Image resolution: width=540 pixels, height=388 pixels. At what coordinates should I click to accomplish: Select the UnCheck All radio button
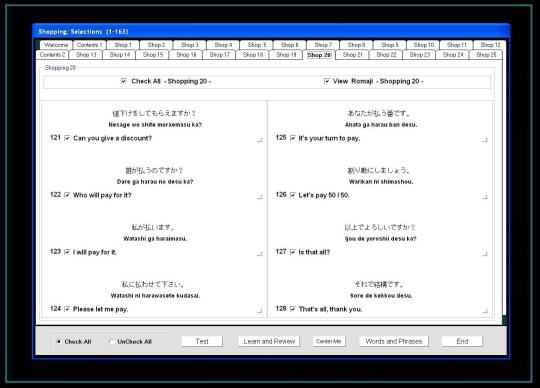click(112, 342)
